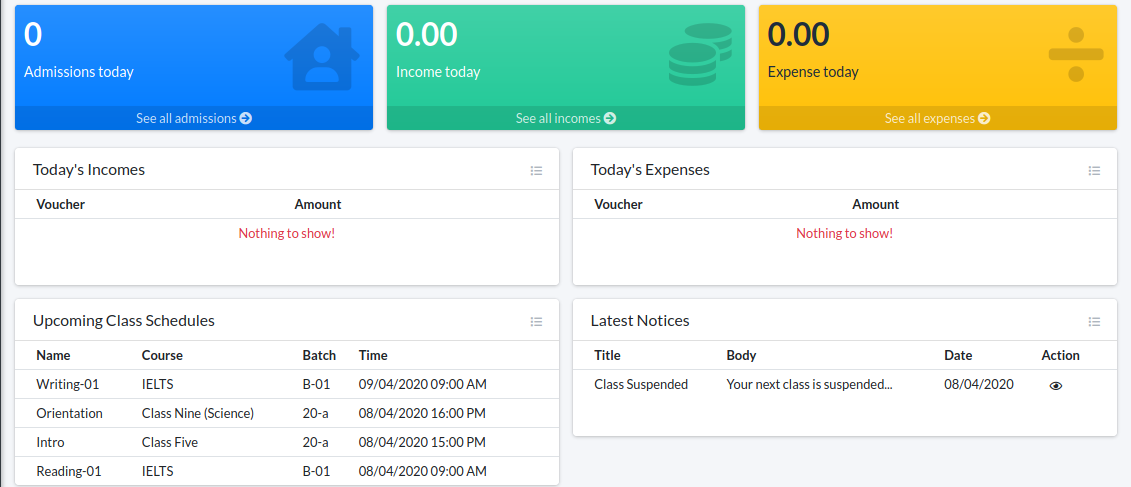Click the Voucher header in Today's Expenses
1131x487 pixels.
click(618, 204)
